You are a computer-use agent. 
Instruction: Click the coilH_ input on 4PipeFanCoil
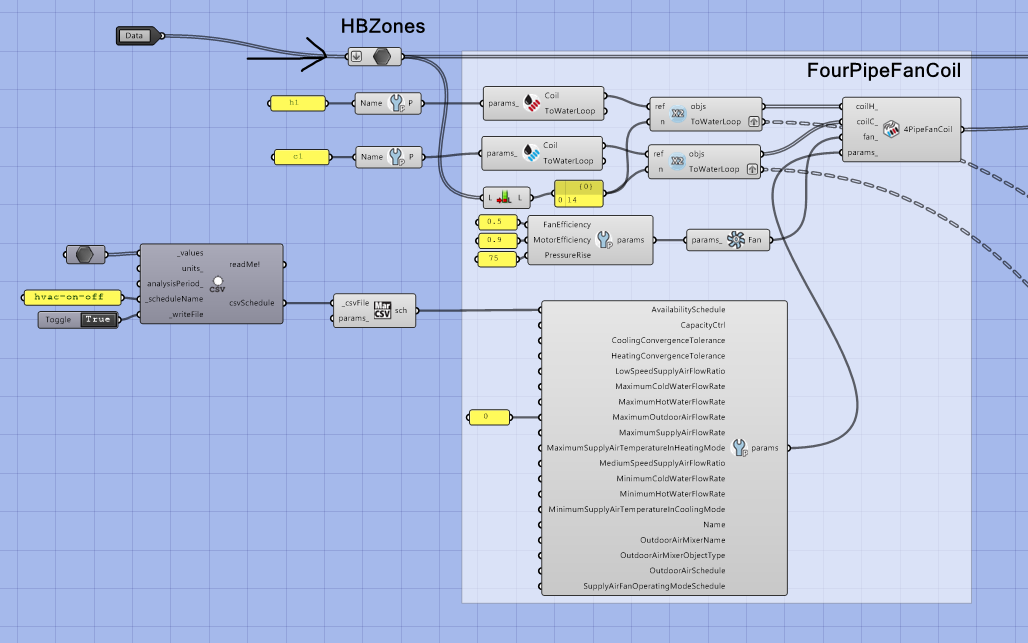click(867, 106)
